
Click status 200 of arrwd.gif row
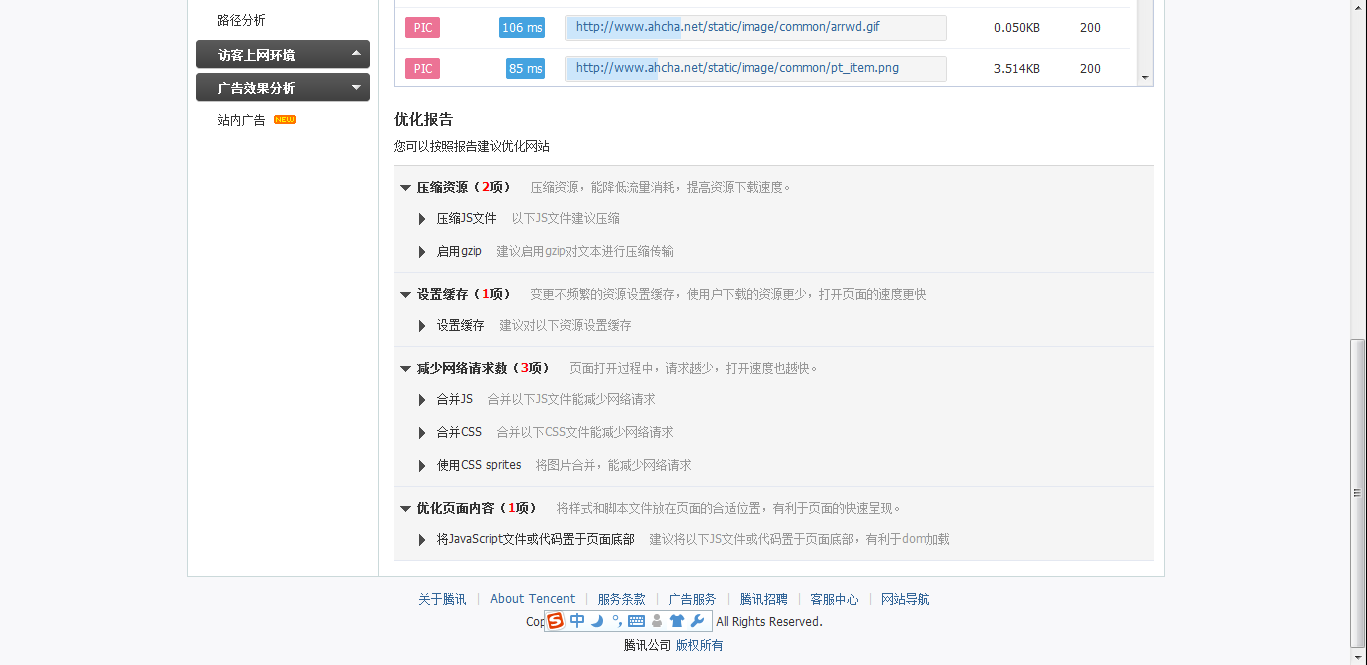click(x=1090, y=28)
